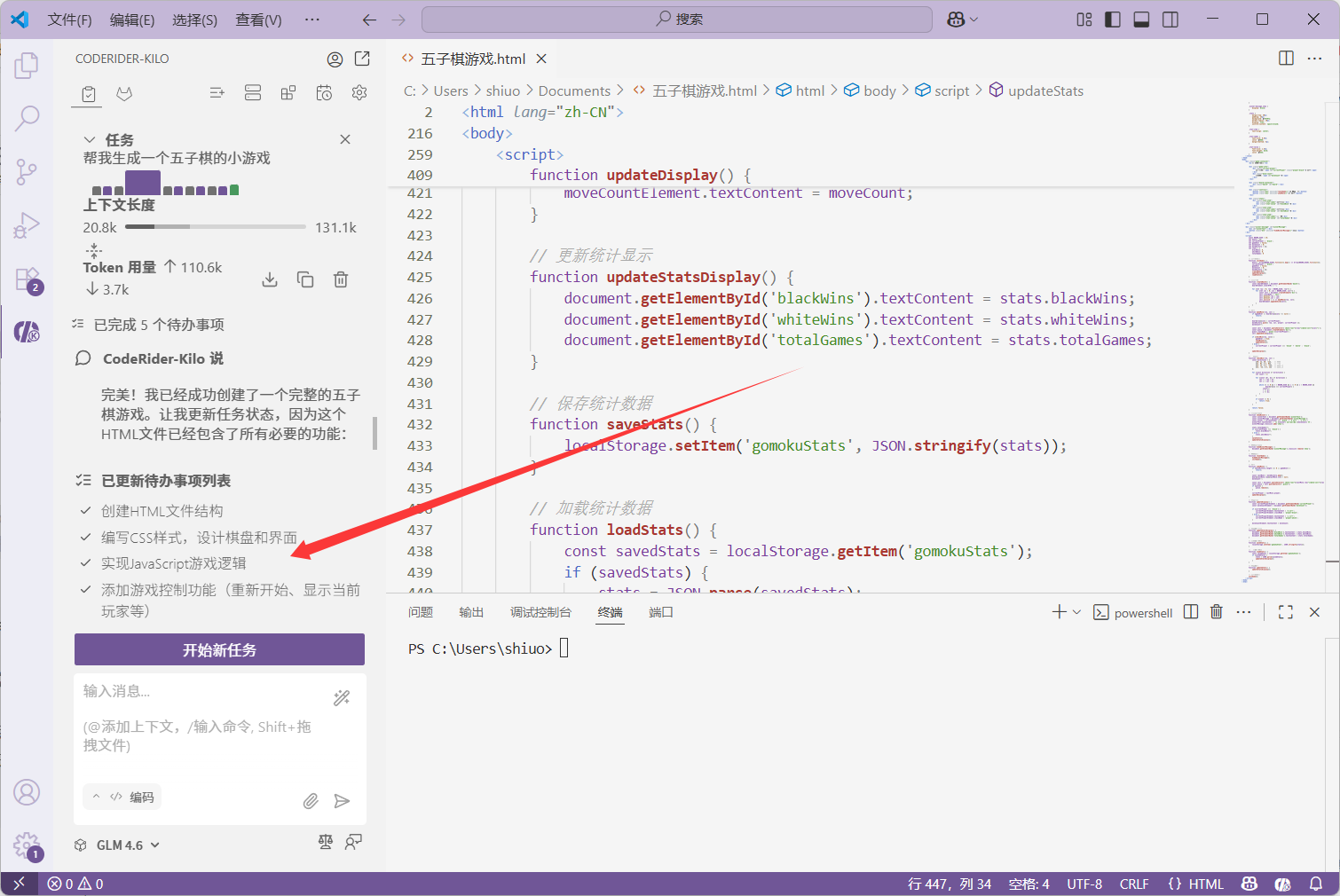Click the enhance prompt magic wand icon
Viewport: 1340px width, 896px height.
coord(342,698)
